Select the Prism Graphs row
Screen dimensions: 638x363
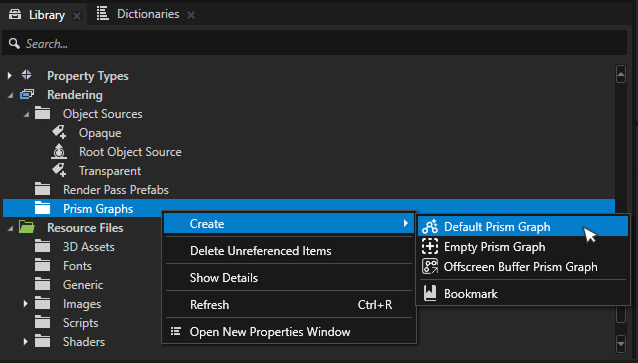click(309, 208)
